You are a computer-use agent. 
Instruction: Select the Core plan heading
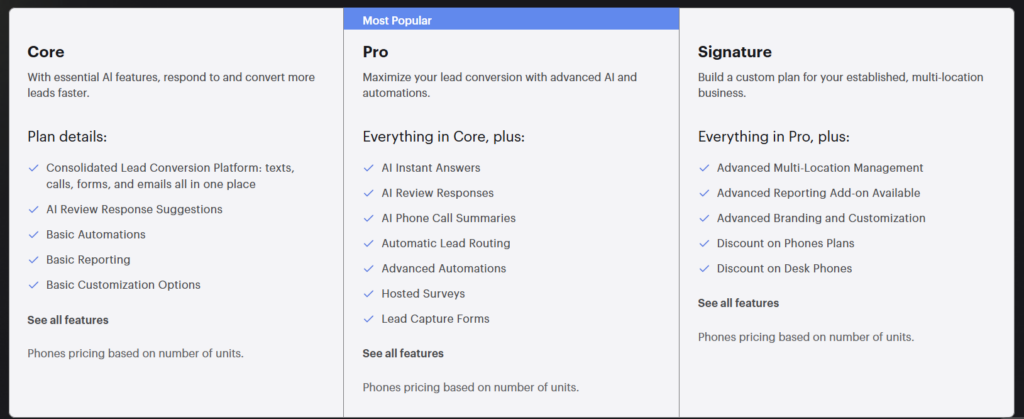(46, 52)
